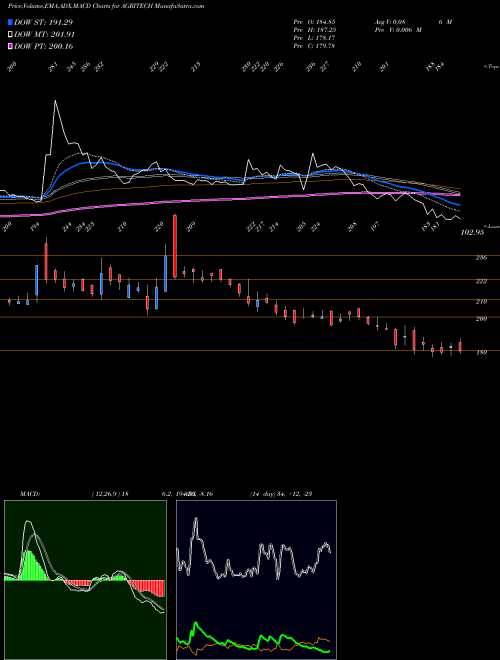Click the '(12,26,9) 18' MACD parameters text
The image size is (500, 660).
[x=109, y=494]
